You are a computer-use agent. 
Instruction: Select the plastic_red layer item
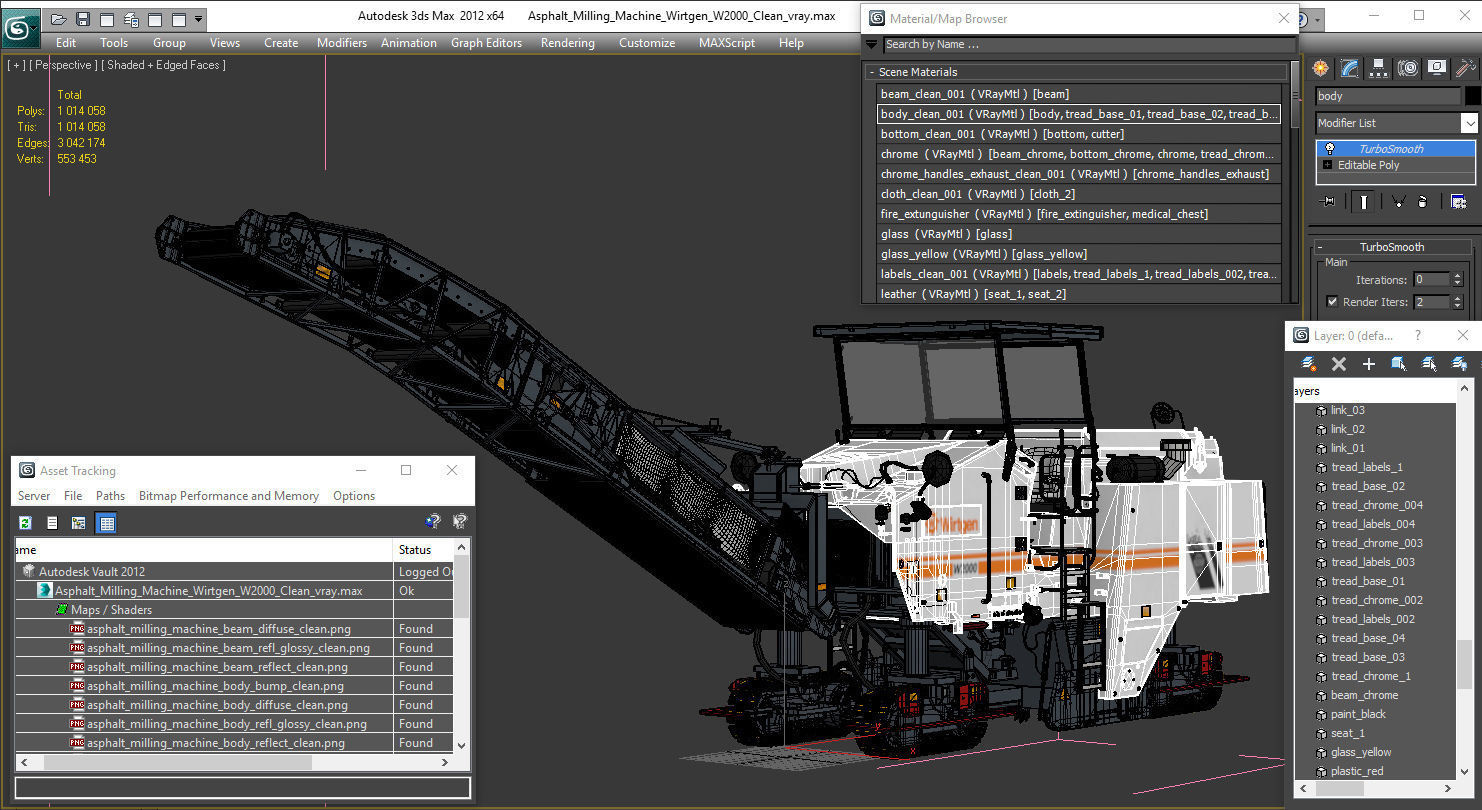(x=1357, y=771)
